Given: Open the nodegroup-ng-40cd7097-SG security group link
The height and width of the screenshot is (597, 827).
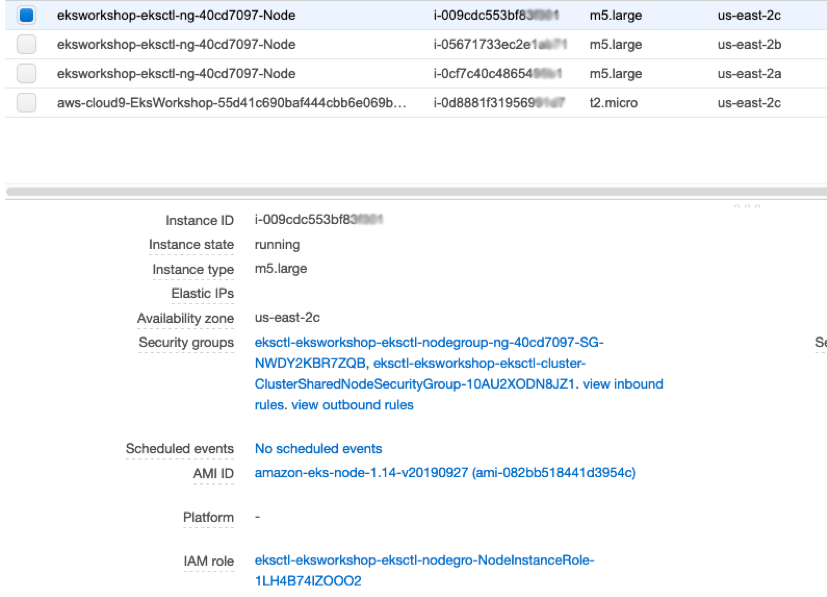Looking at the screenshot, I should pyautogui.click(x=429, y=343).
